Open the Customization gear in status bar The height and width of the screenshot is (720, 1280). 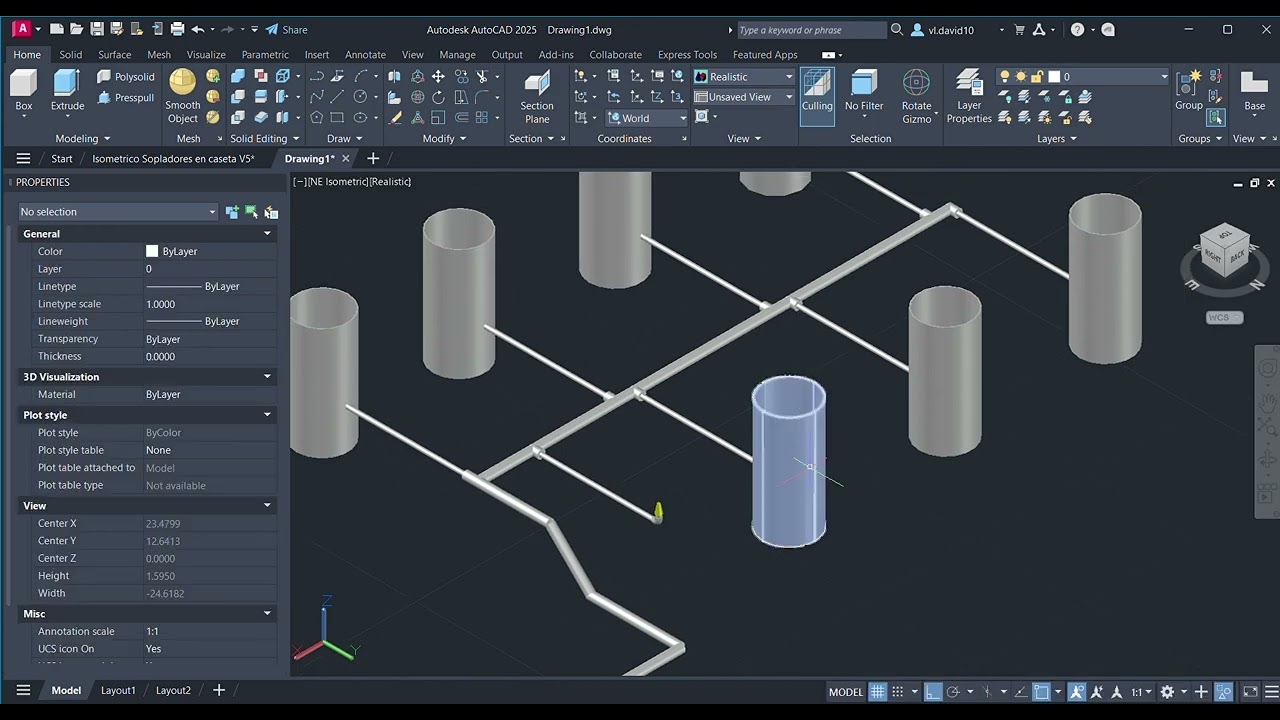coord(1167,692)
